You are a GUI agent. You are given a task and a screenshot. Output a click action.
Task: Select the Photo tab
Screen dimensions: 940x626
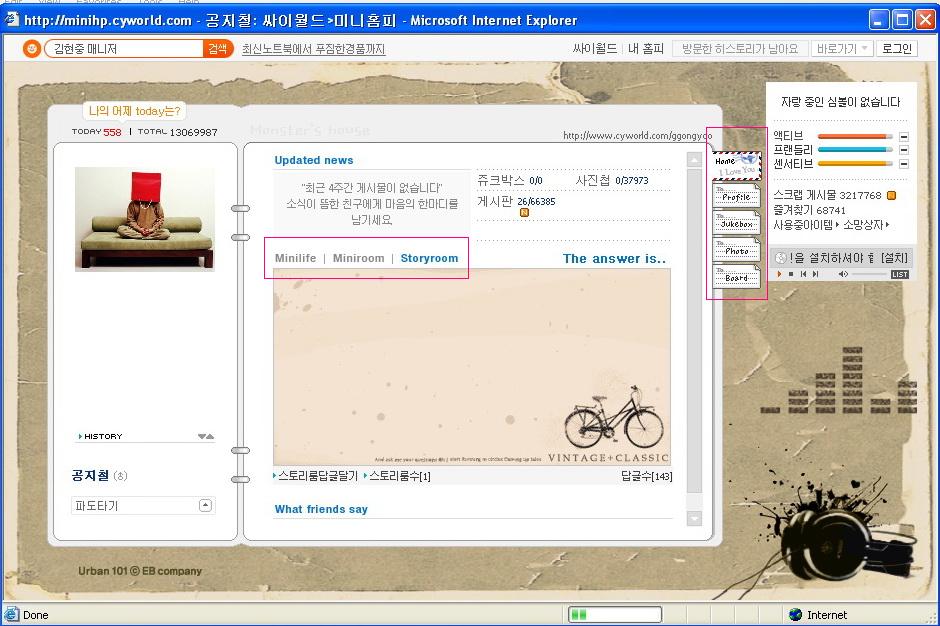pos(736,250)
